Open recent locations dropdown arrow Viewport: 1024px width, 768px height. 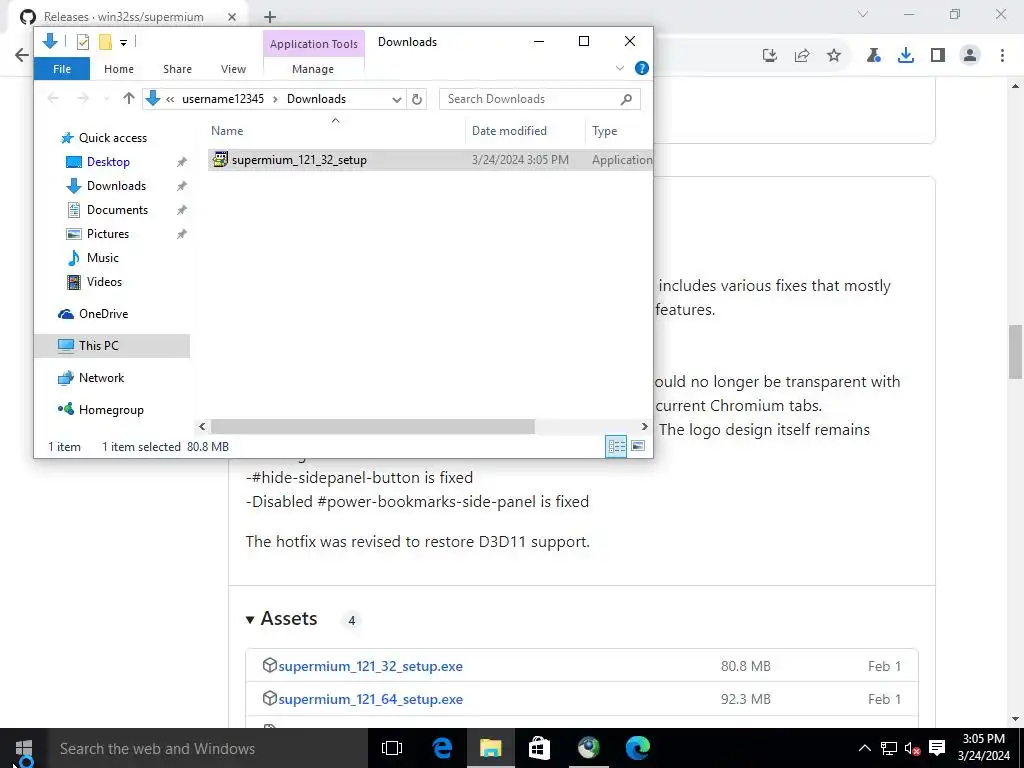coord(106,99)
